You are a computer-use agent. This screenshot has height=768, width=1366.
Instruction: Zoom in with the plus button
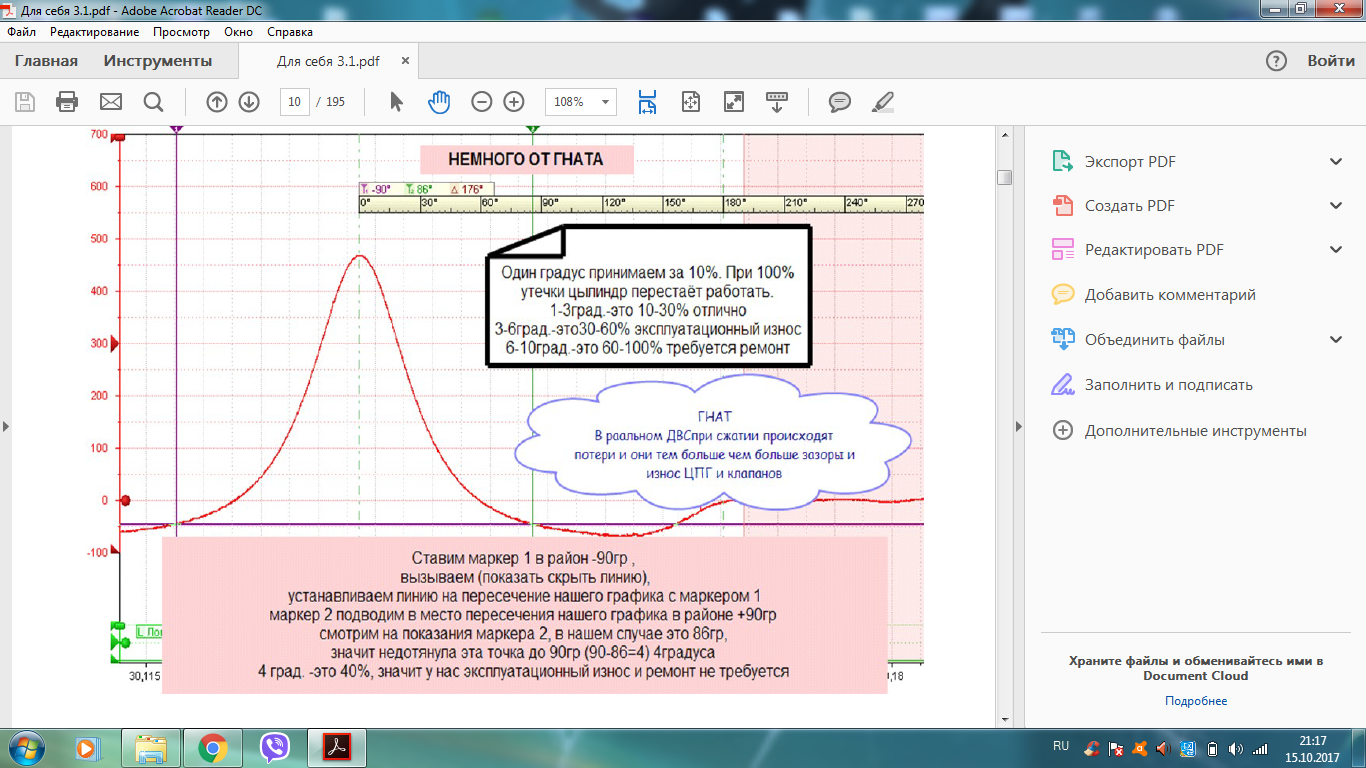pyautogui.click(x=514, y=101)
